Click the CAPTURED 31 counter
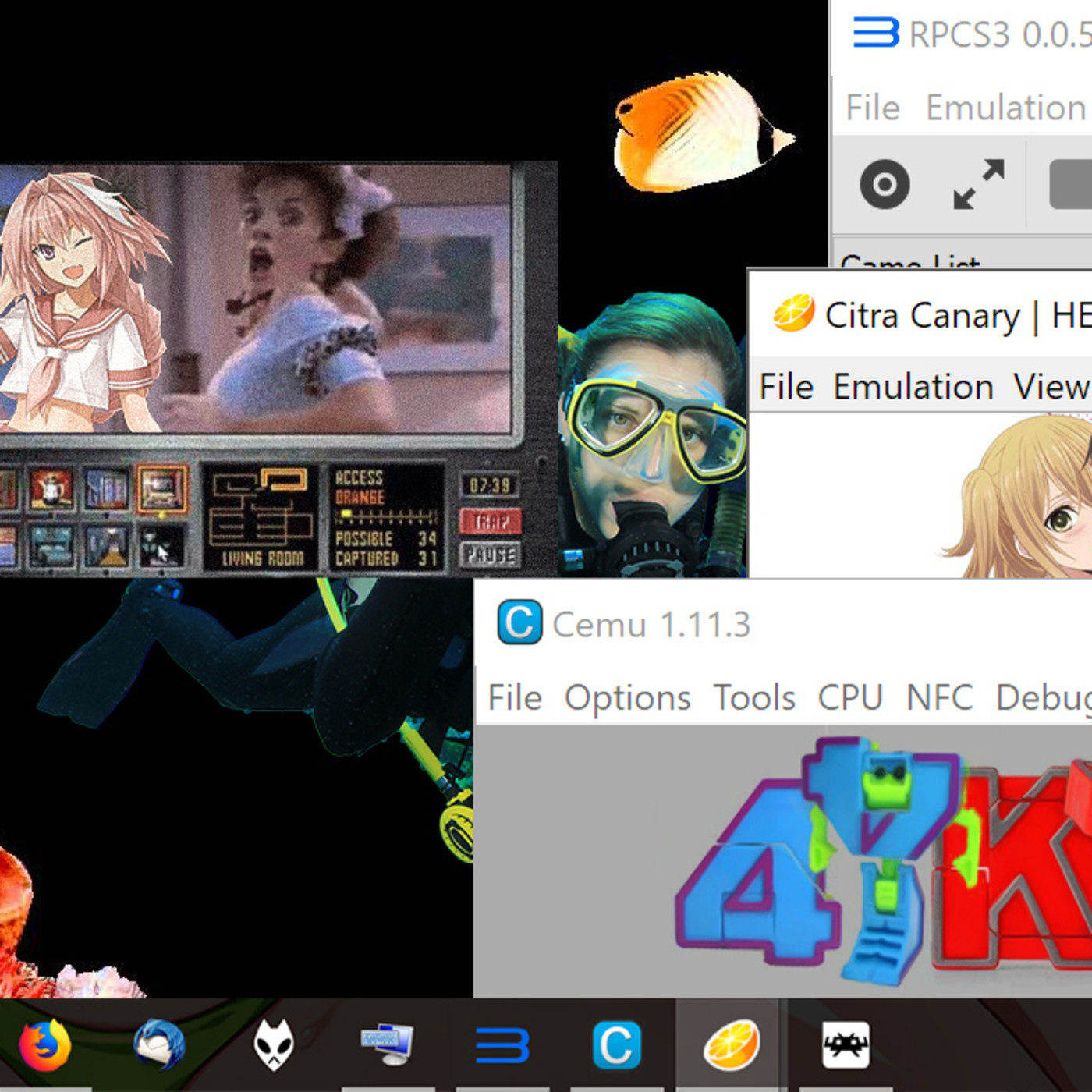 pos(386,558)
